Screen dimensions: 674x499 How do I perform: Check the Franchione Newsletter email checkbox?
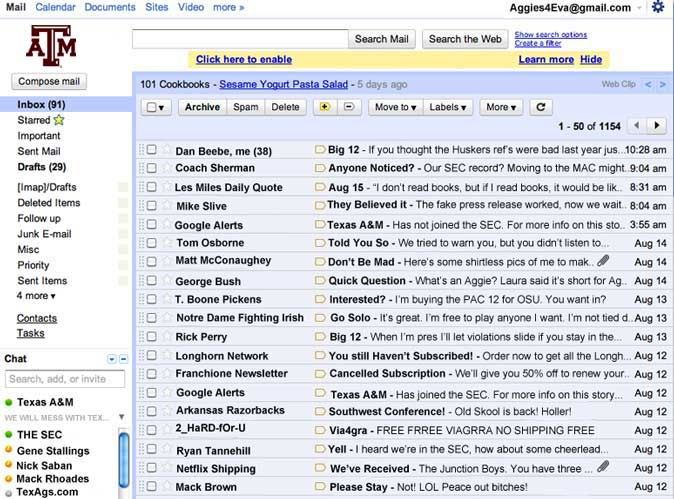[151, 374]
